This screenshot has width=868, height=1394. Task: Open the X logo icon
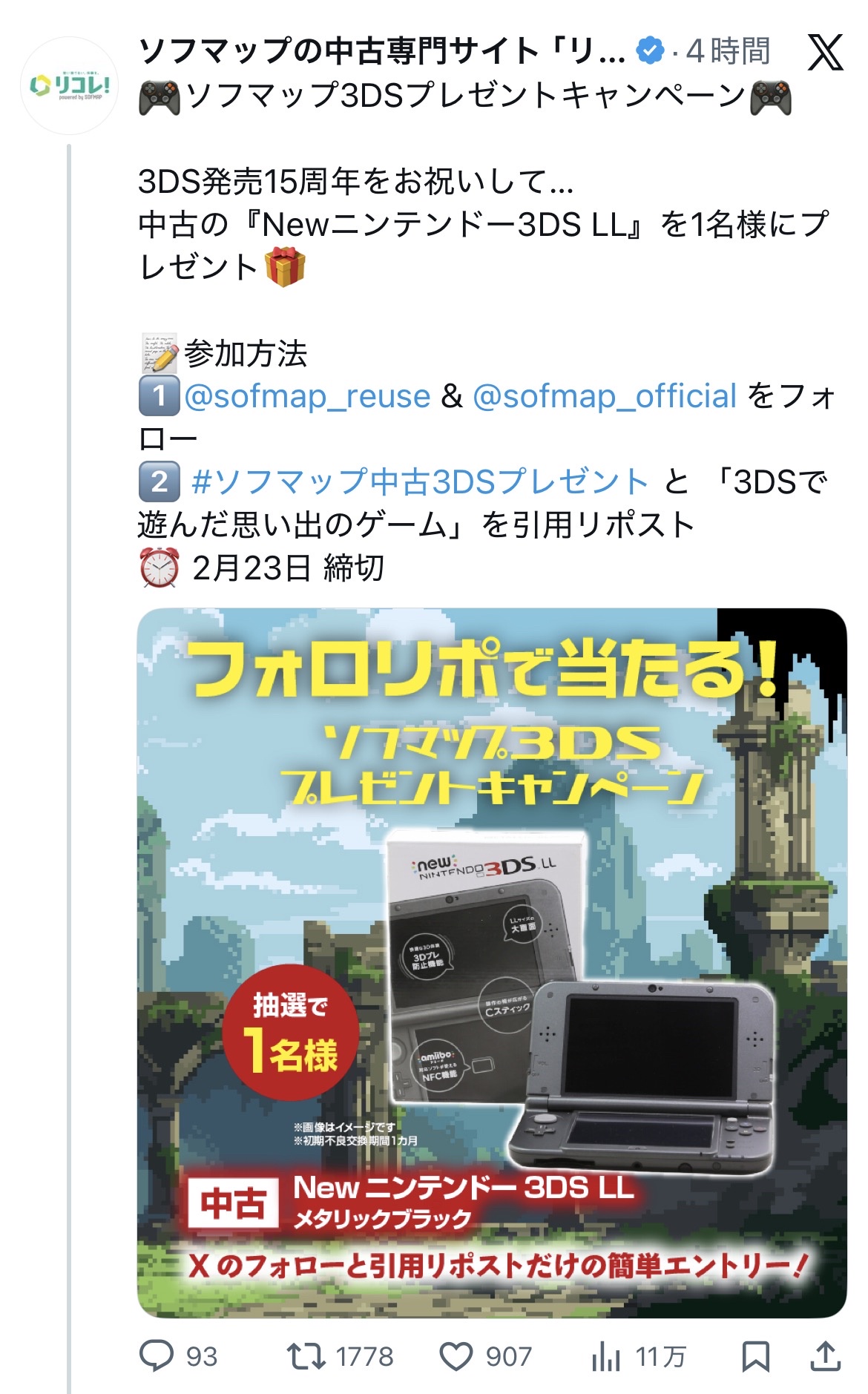tap(825, 51)
